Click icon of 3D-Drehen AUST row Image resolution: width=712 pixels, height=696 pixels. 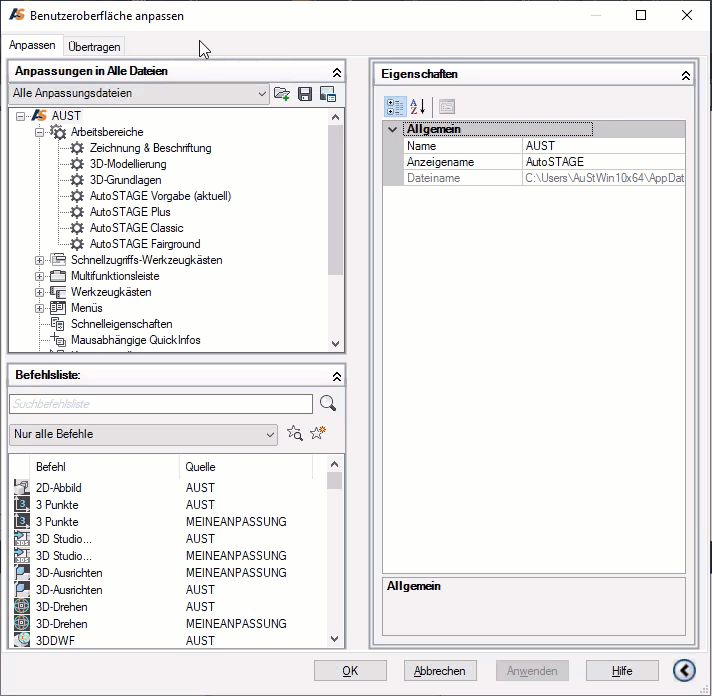[x=21, y=607]
